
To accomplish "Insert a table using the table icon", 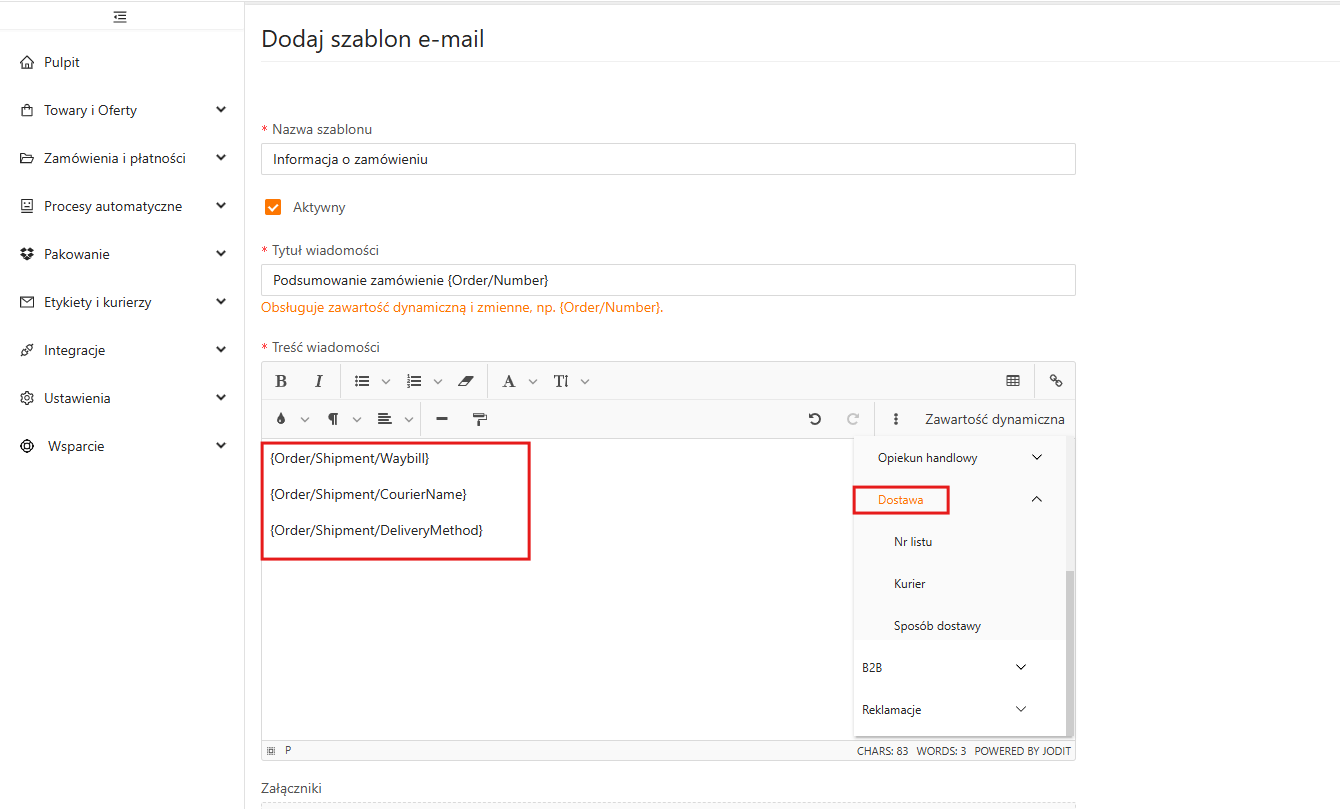I will click(1013, 381).
